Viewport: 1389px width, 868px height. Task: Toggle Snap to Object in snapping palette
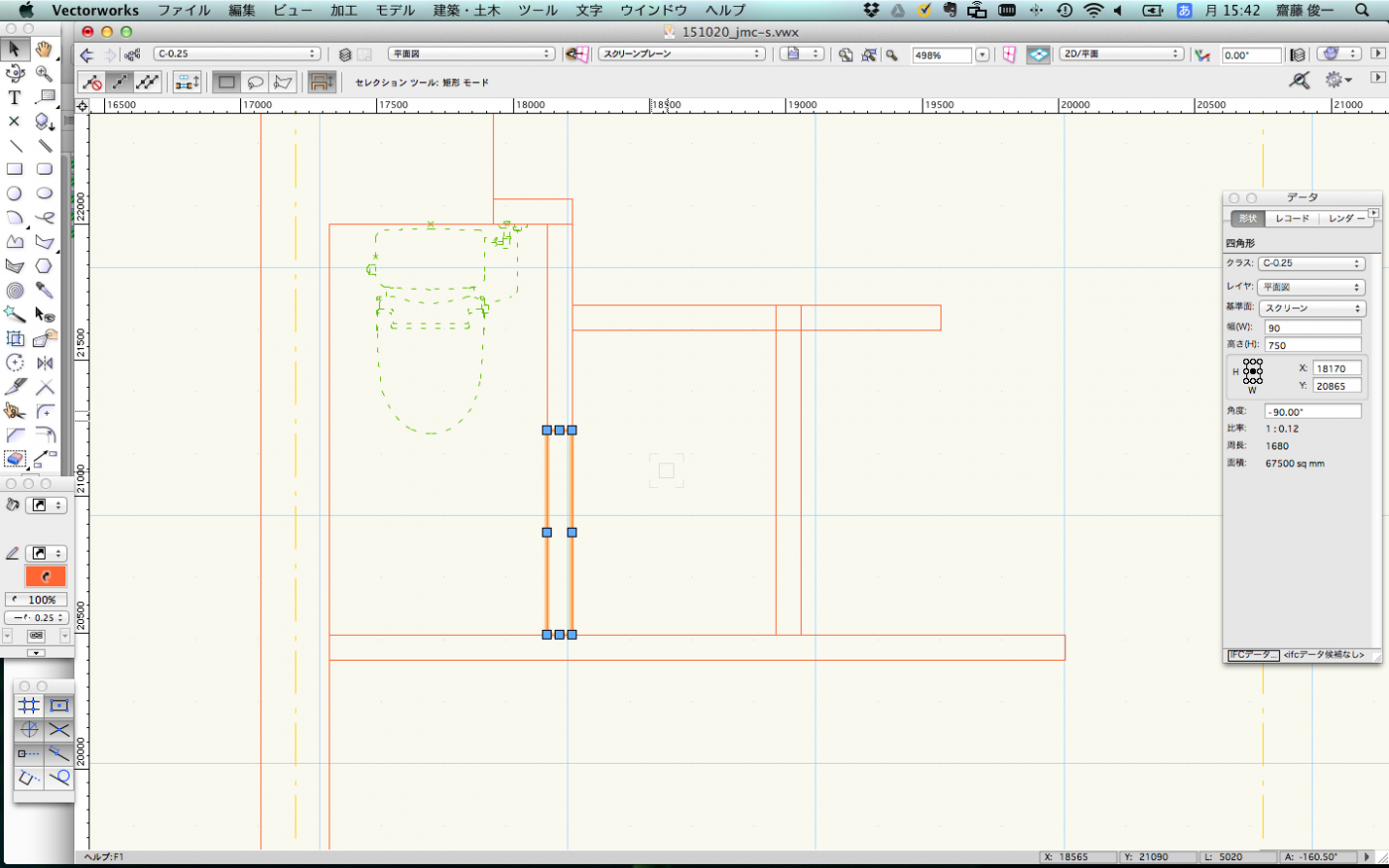[60, 705]
